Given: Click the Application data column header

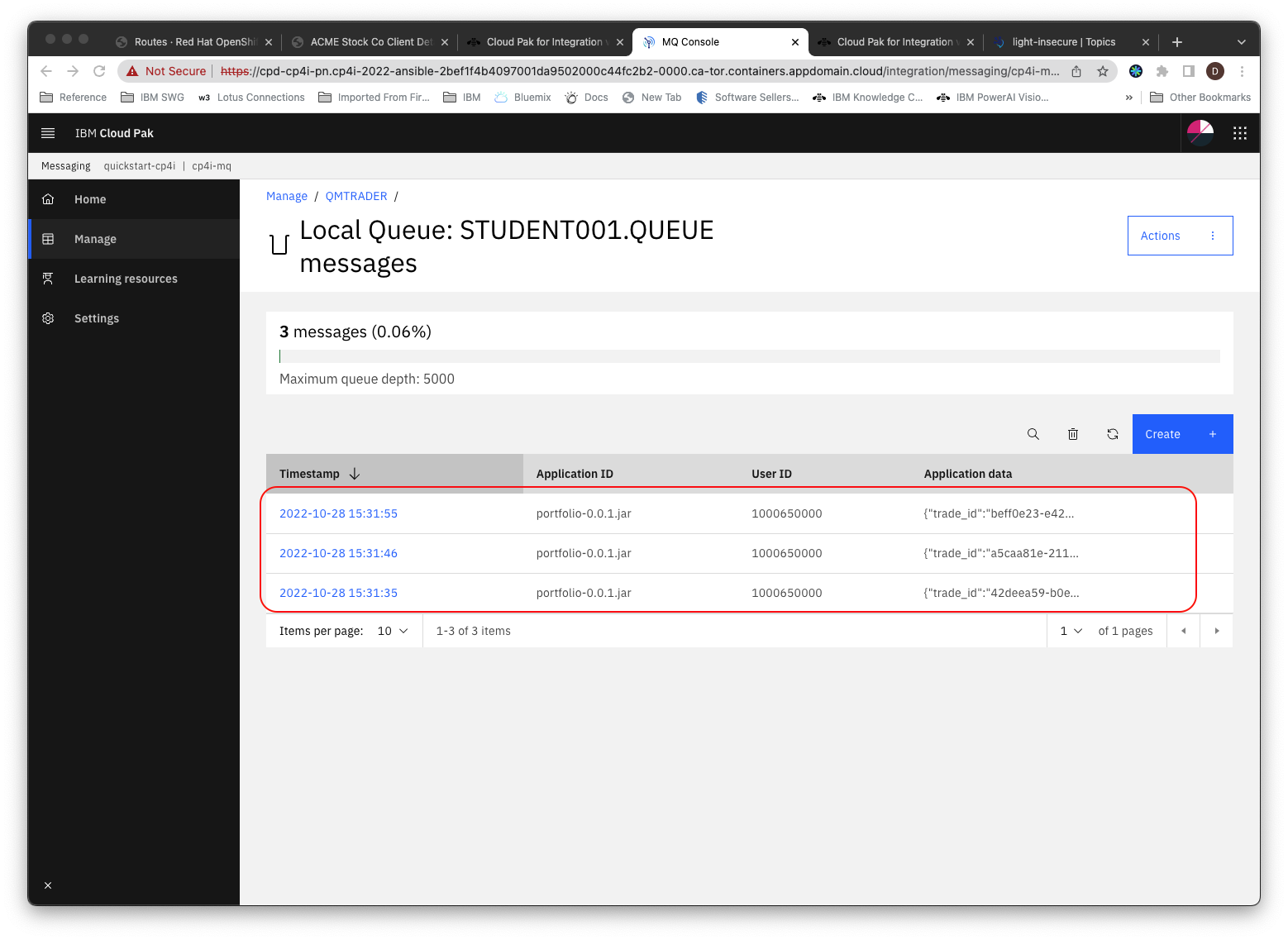Looking at the screenshot, I should 968,474.
